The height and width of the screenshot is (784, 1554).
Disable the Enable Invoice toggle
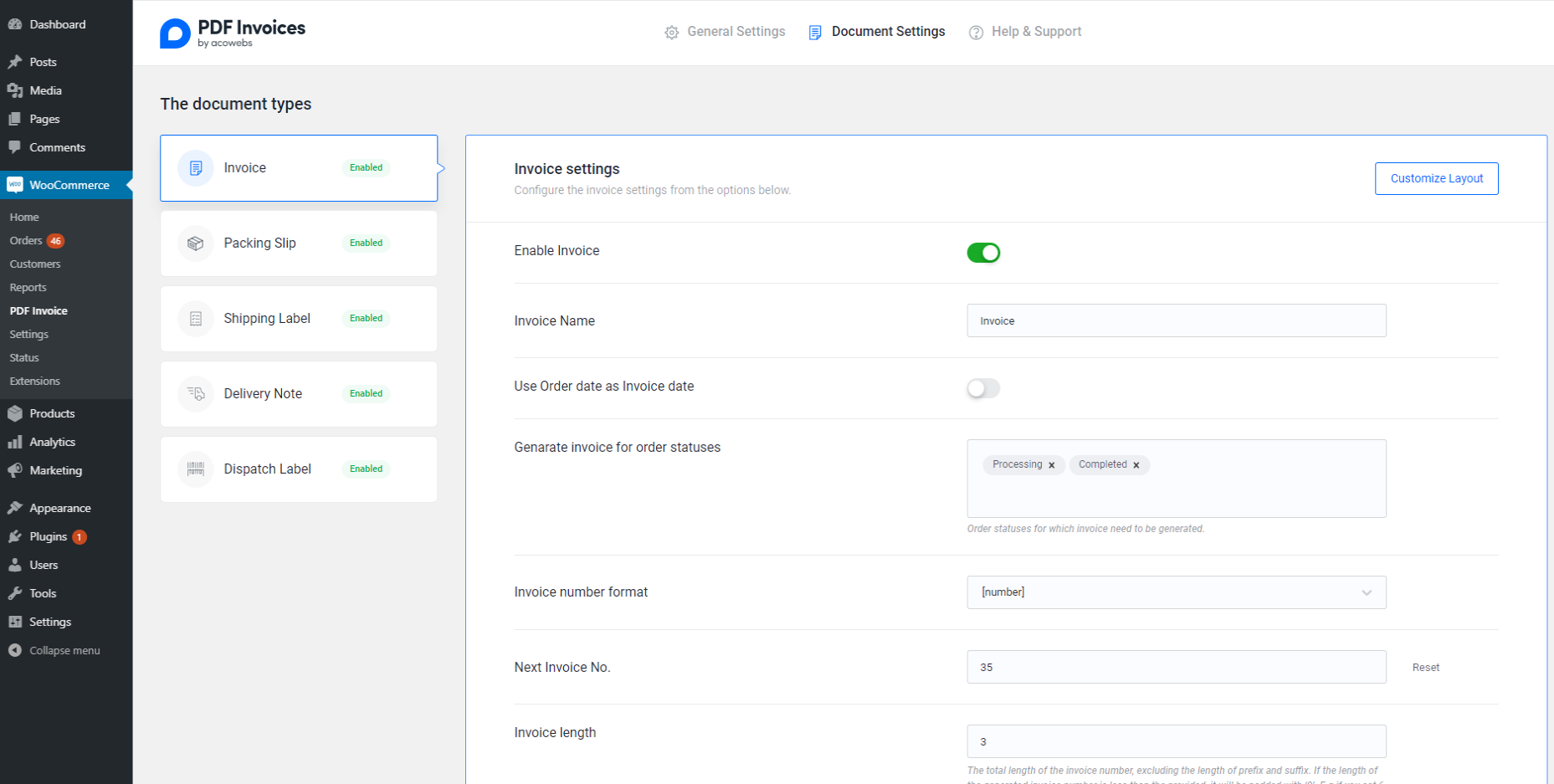point(983,253)
